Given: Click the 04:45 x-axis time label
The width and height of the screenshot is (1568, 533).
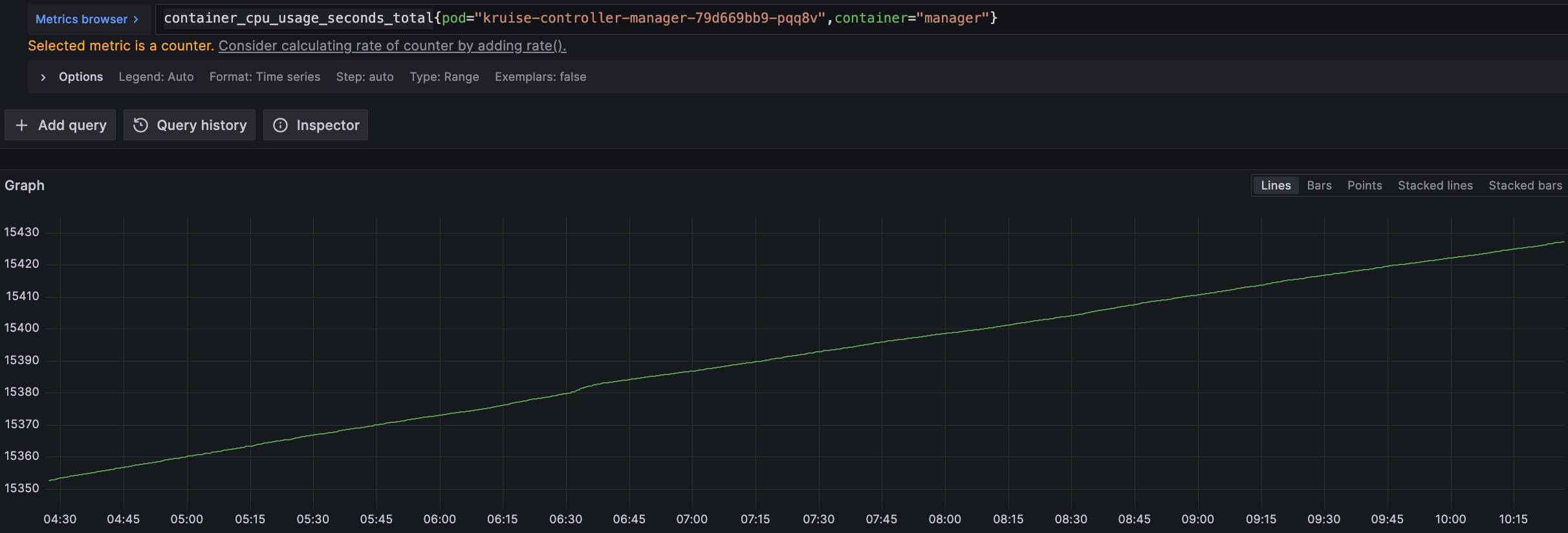Looking at the screenshot, I should tap(124, 519).
